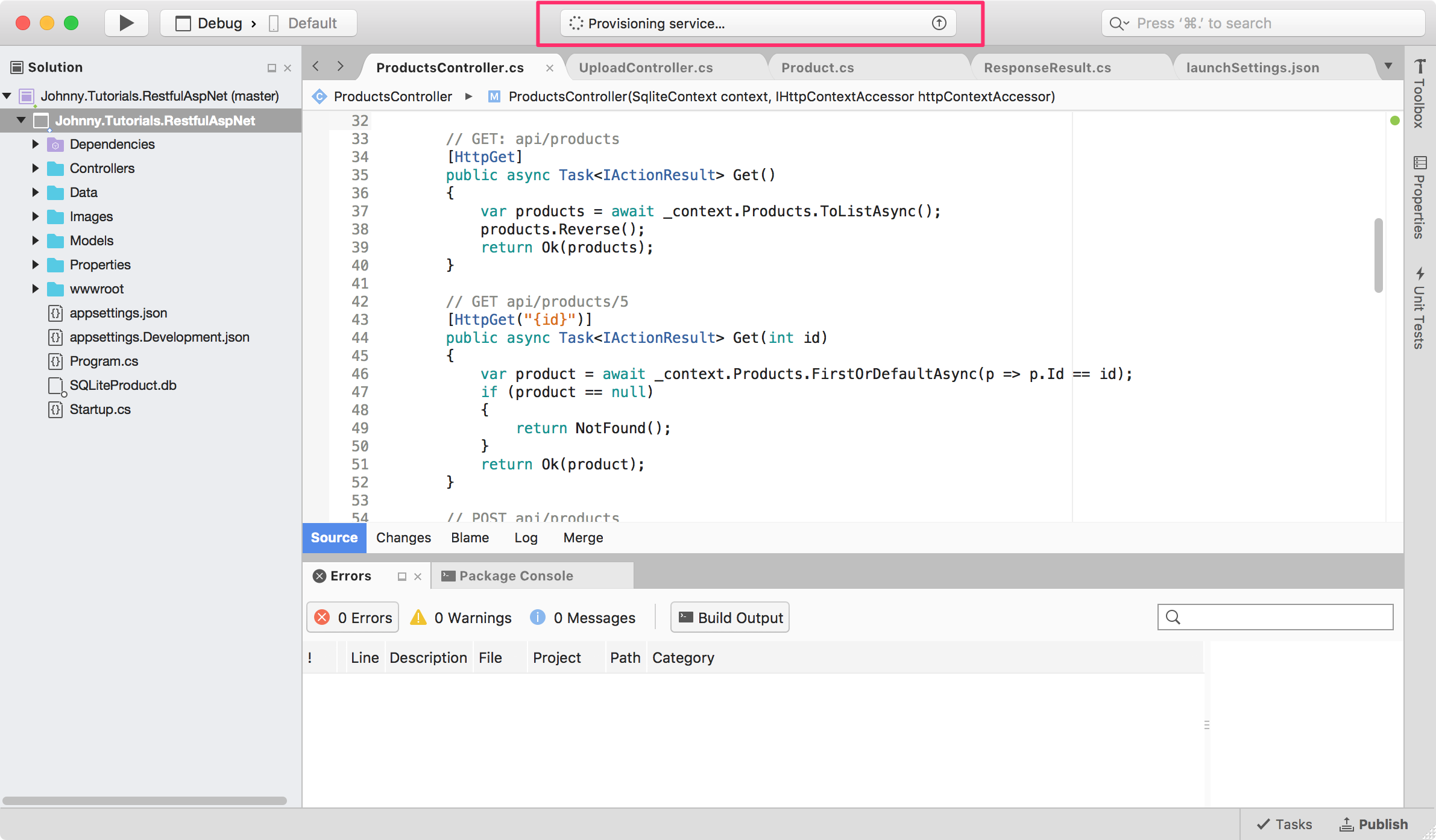Viewport: 1436px width, 840px height.
Task: Click the solution icon next to Johnny.Tutorials.RestfulAspNet (master)
Action: (x=27, y=96)
